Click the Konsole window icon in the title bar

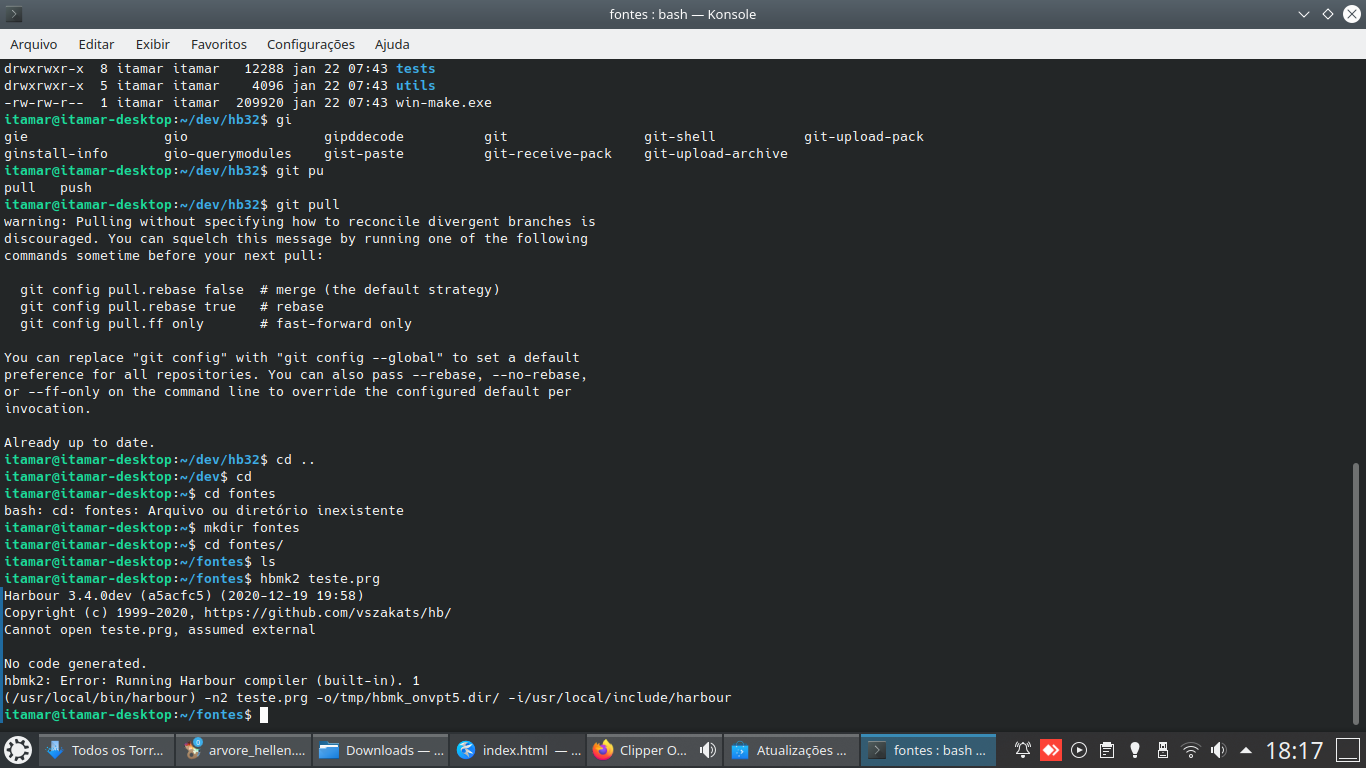click(15, 14)
